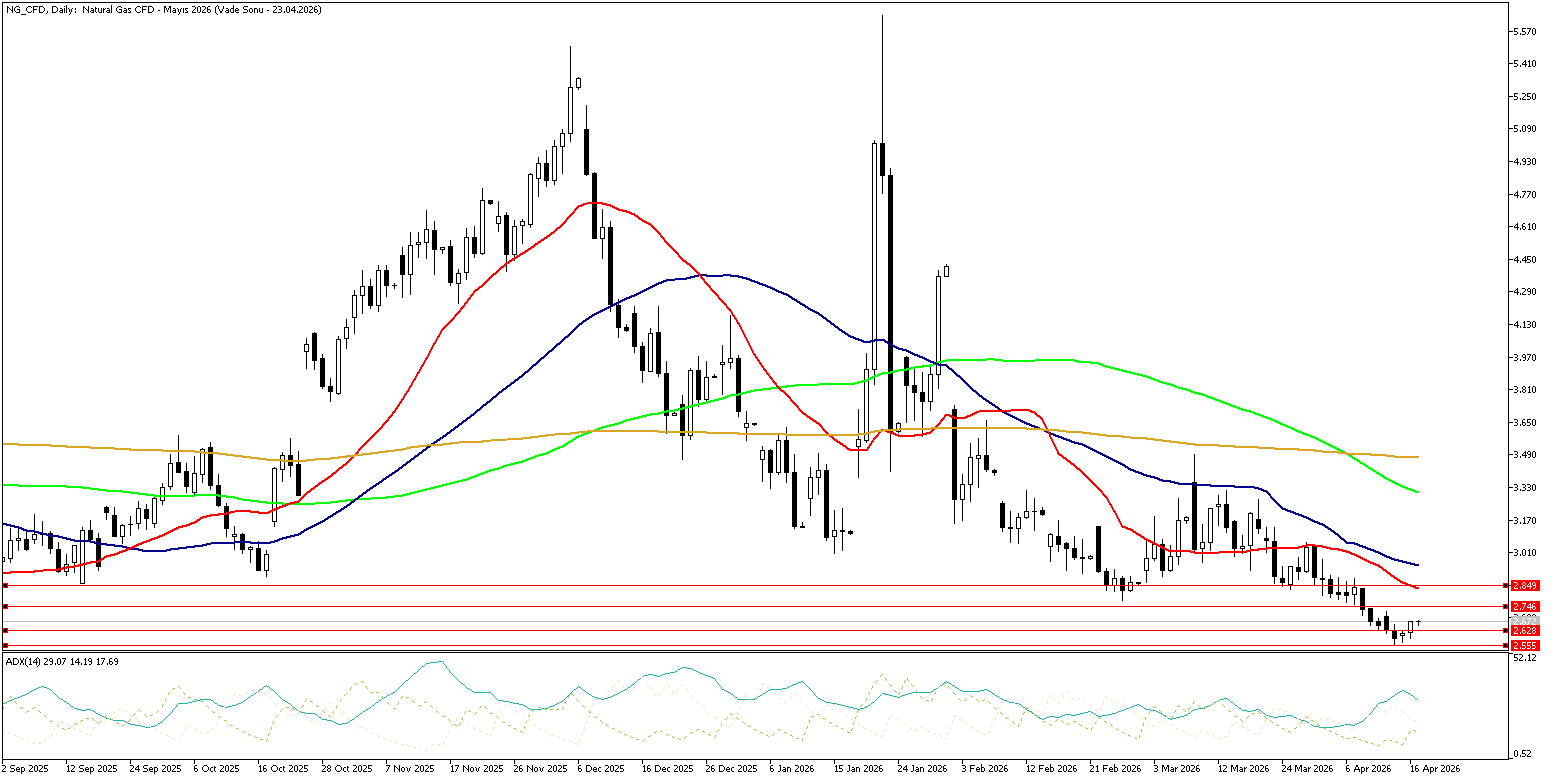Click the 4.450 price axis label
This screenshot has width=1551, height=780.
pos(1525,260)
